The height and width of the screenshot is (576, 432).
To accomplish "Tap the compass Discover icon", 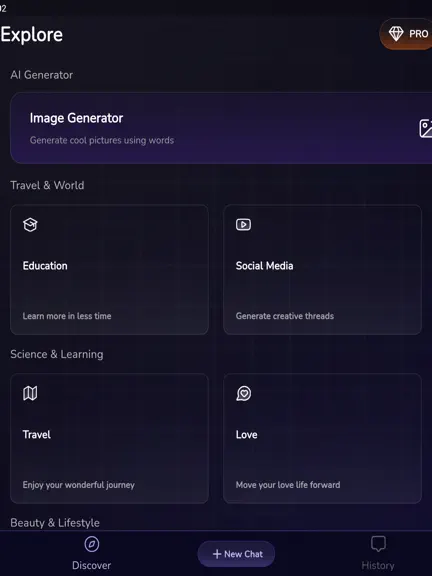I will coord(91,544).
